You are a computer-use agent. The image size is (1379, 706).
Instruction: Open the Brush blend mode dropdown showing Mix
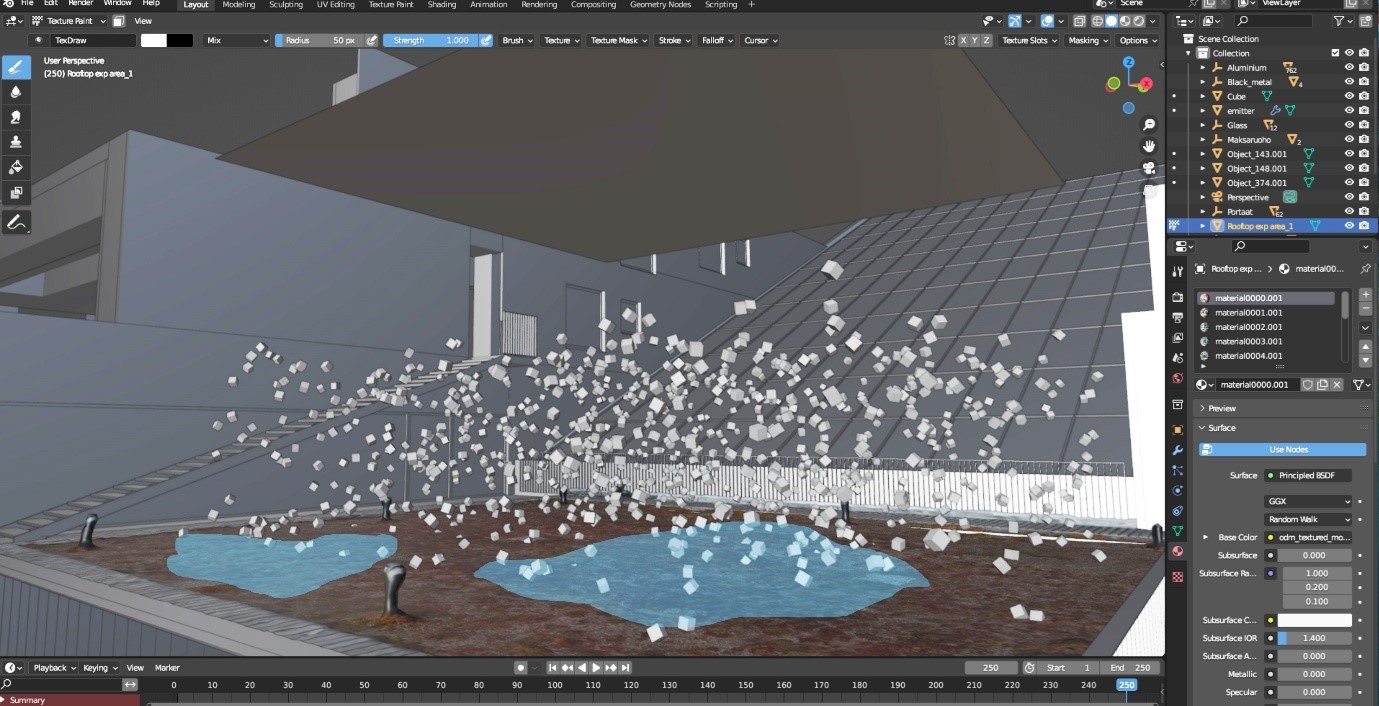[237, 40]
